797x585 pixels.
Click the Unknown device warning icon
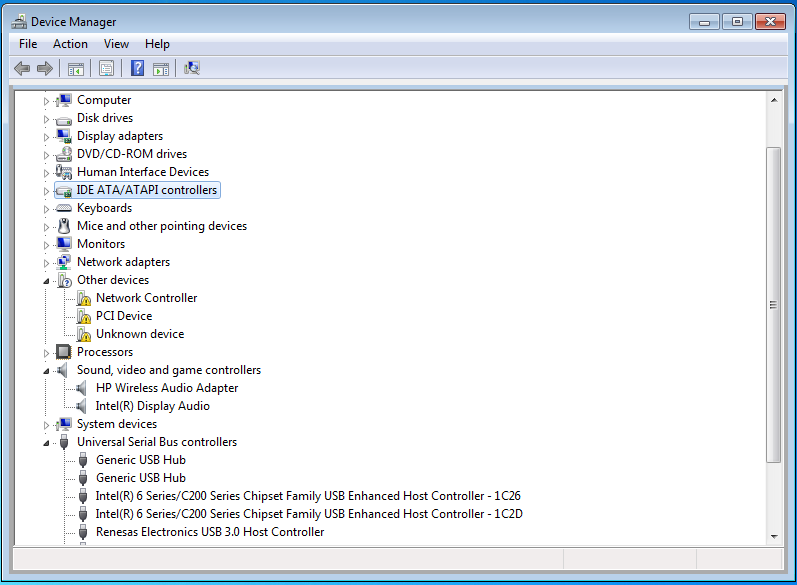tap(84, 334)
